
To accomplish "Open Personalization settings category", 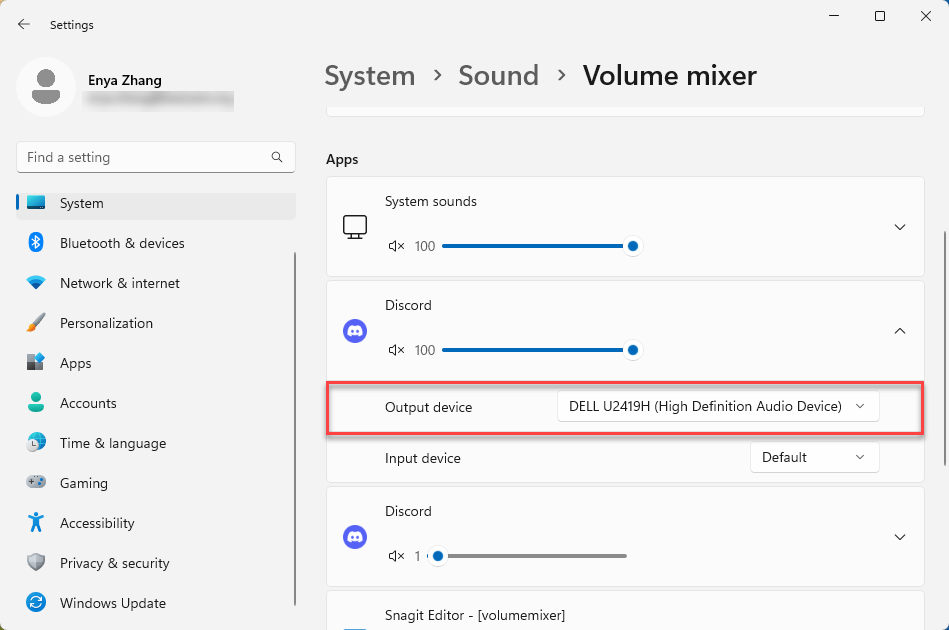I will tap(106, 323).
